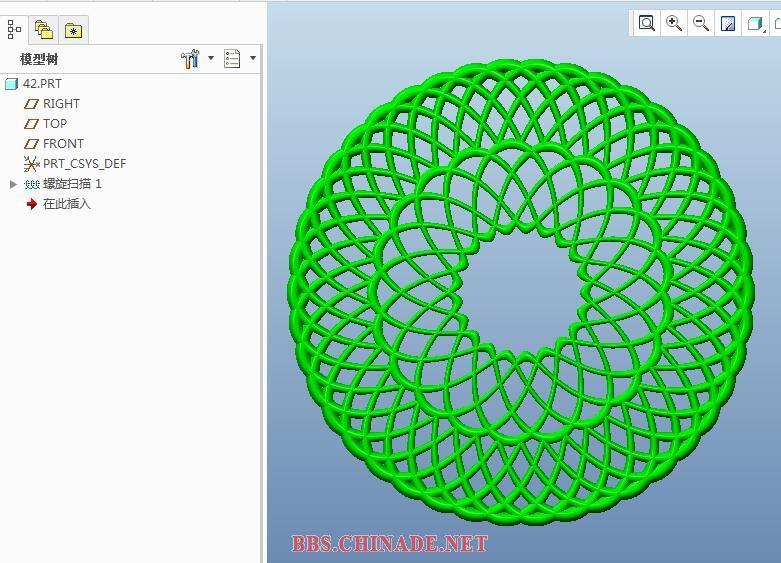Expand the settings tools dropdown arrow
Screen dimensions: 781x563
tap(211, 58)
